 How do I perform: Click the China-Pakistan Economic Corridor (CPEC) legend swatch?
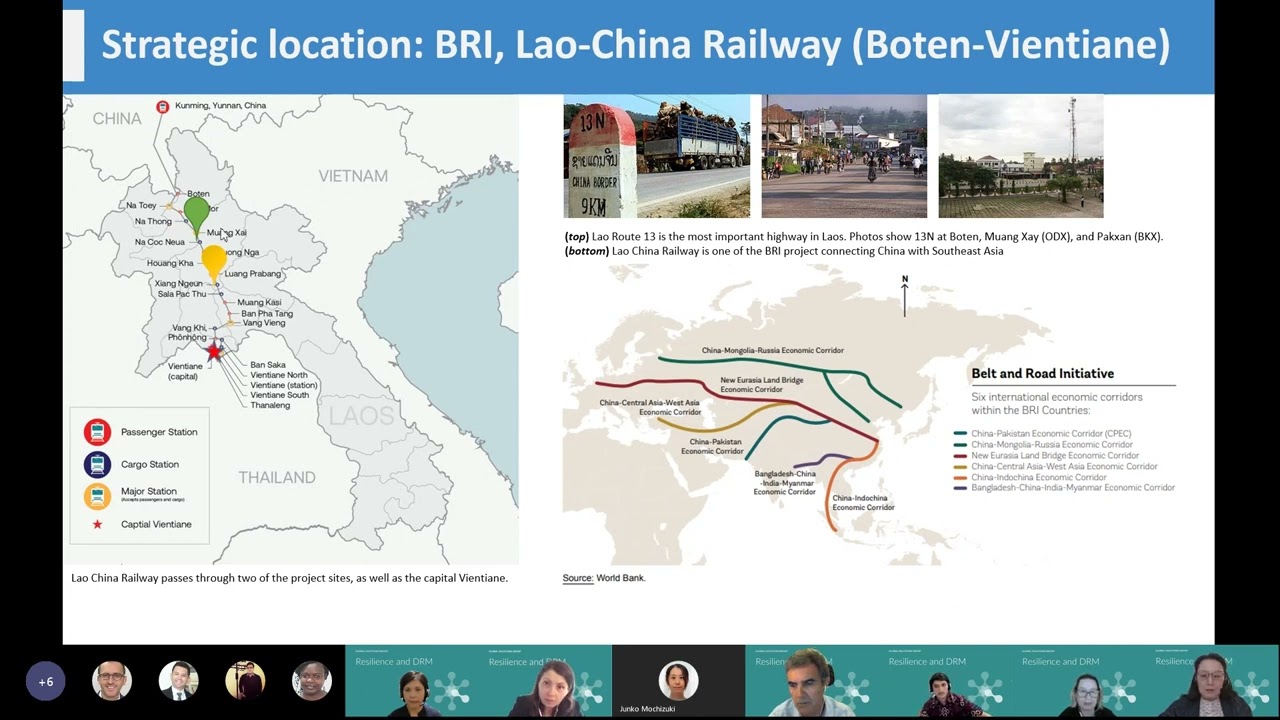tap(960, 434)
